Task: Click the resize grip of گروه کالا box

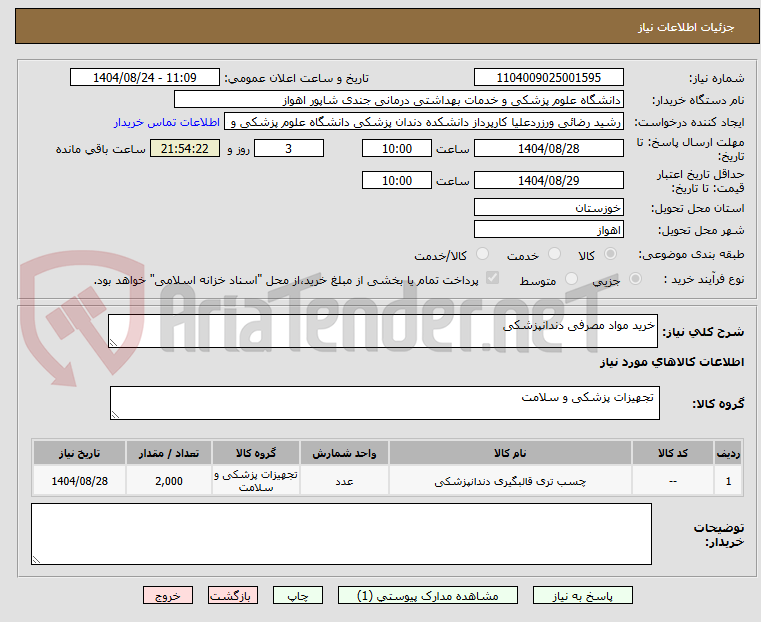Action: pyautogui.click(x=115, y=414)
